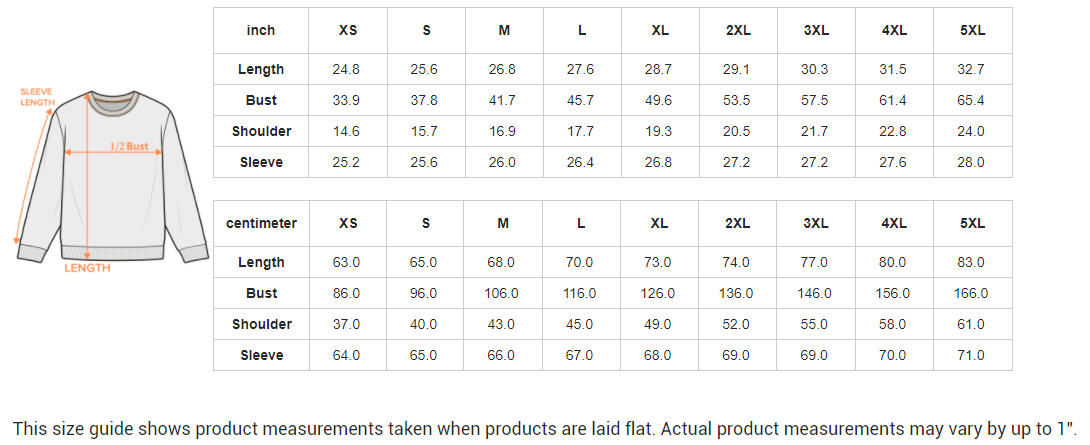Click the 1/2 Bust label on sweatshirt

[129, 147]
